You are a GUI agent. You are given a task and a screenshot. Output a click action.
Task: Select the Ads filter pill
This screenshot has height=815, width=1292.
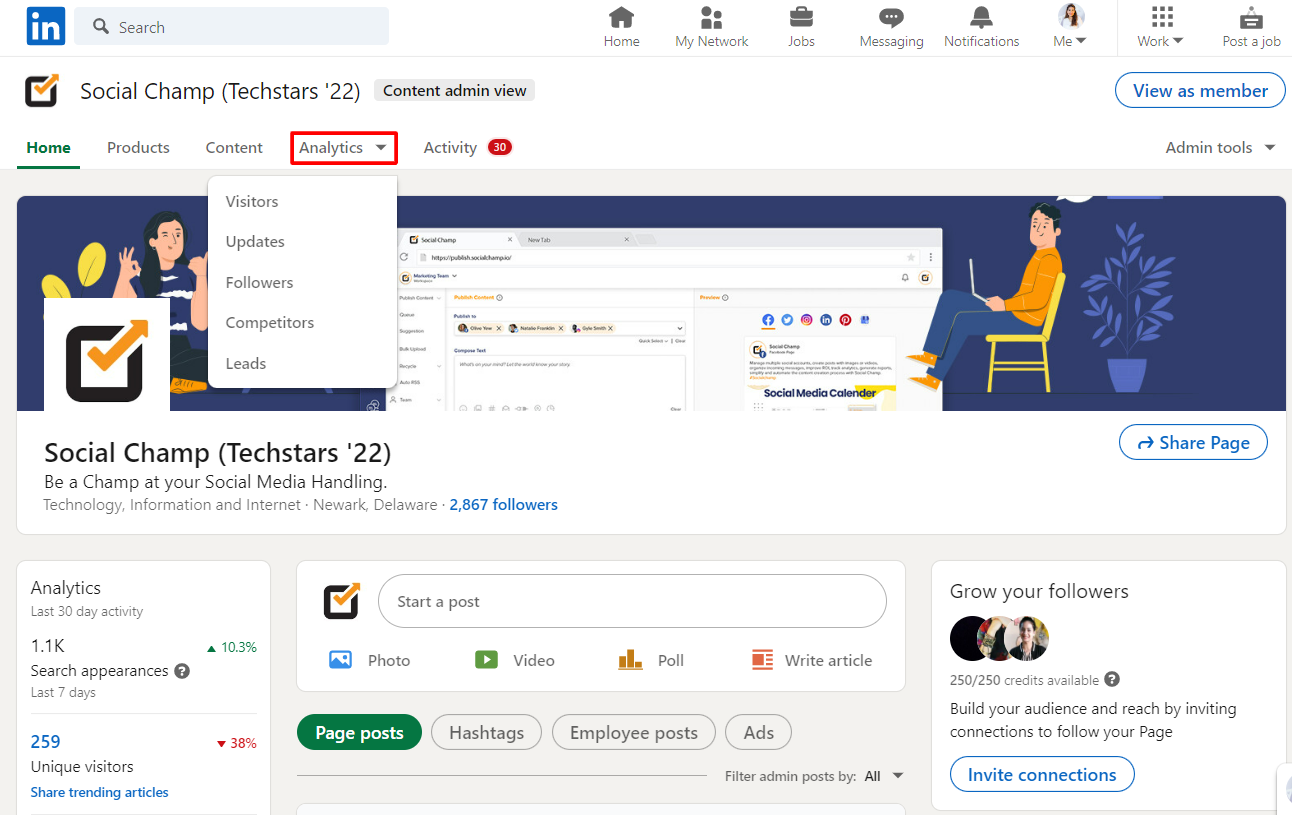[x=758, y=732]
